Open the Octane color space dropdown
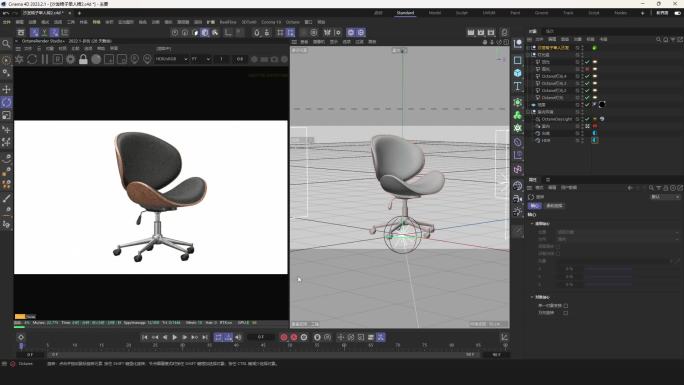 172,59
